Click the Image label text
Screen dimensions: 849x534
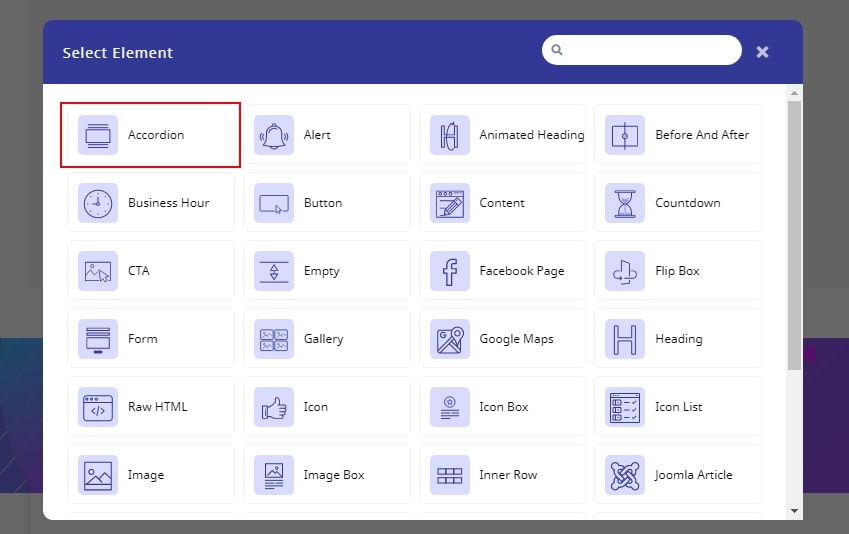point(146,476)
